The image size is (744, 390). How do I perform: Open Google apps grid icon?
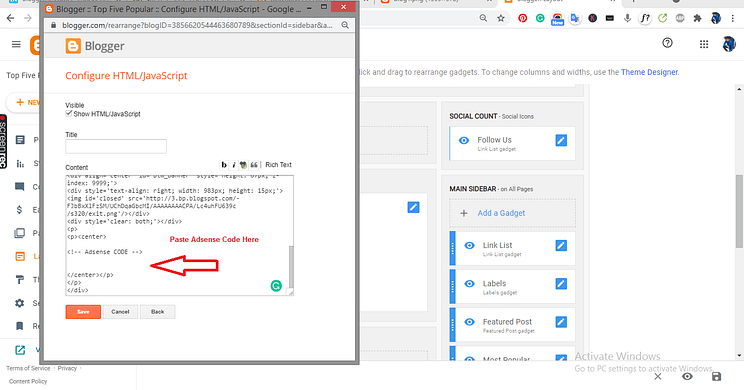[x=704, y=44]
